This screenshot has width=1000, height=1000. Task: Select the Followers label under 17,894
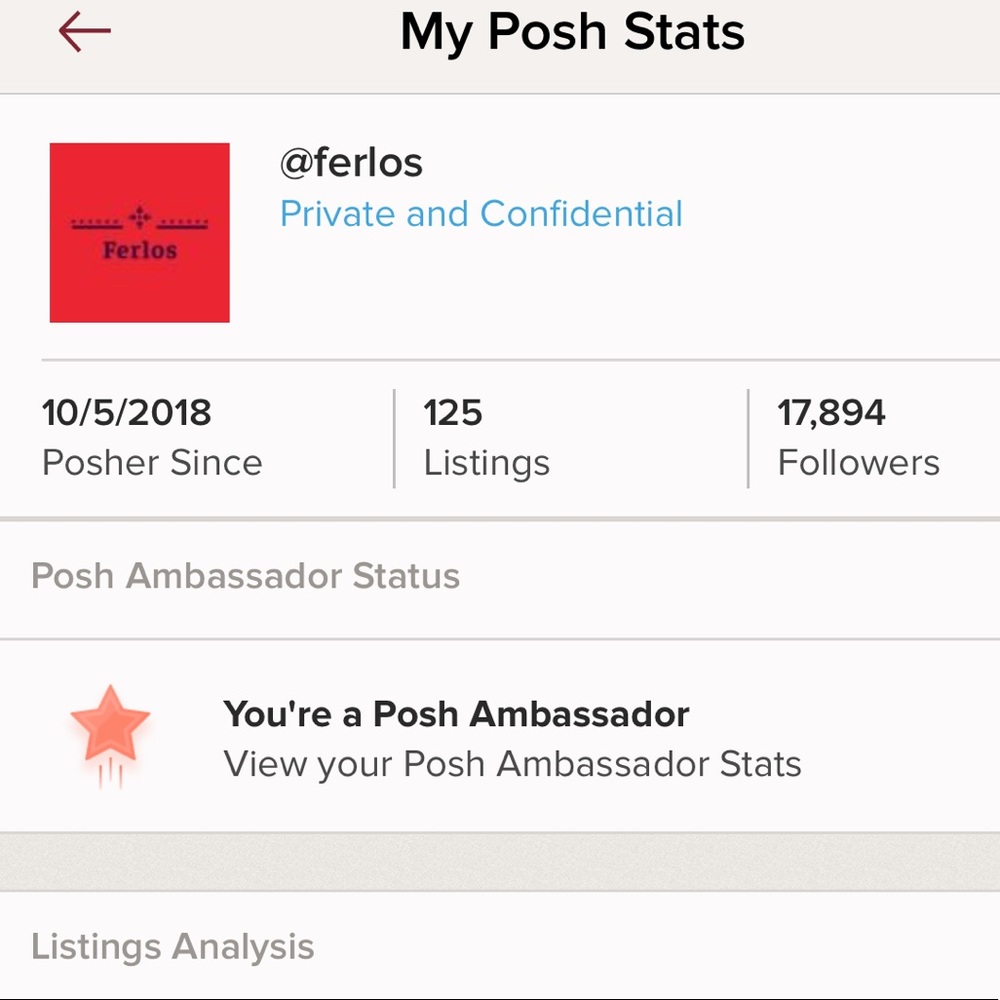pyautogui.click(x=858, y=462)
